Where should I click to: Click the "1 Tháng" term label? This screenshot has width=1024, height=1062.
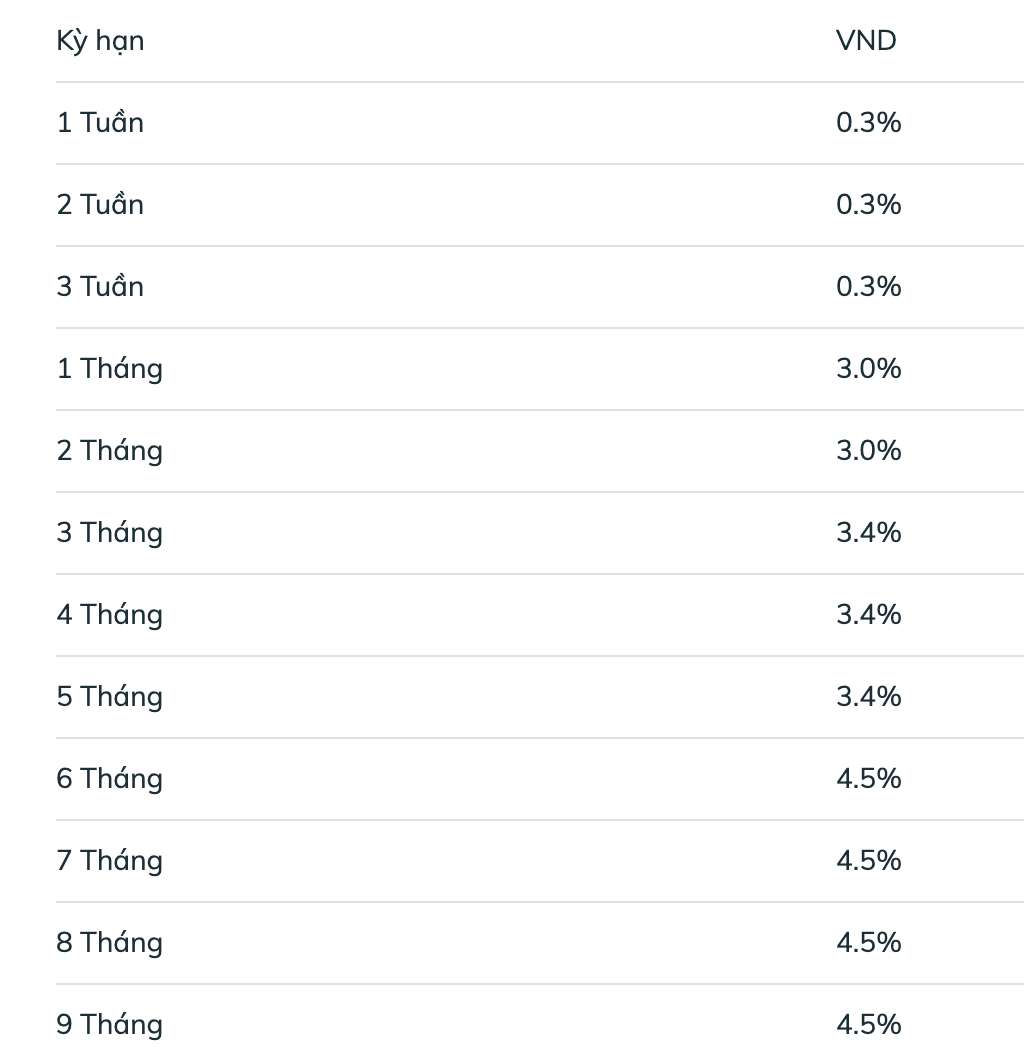coord(109,369)
